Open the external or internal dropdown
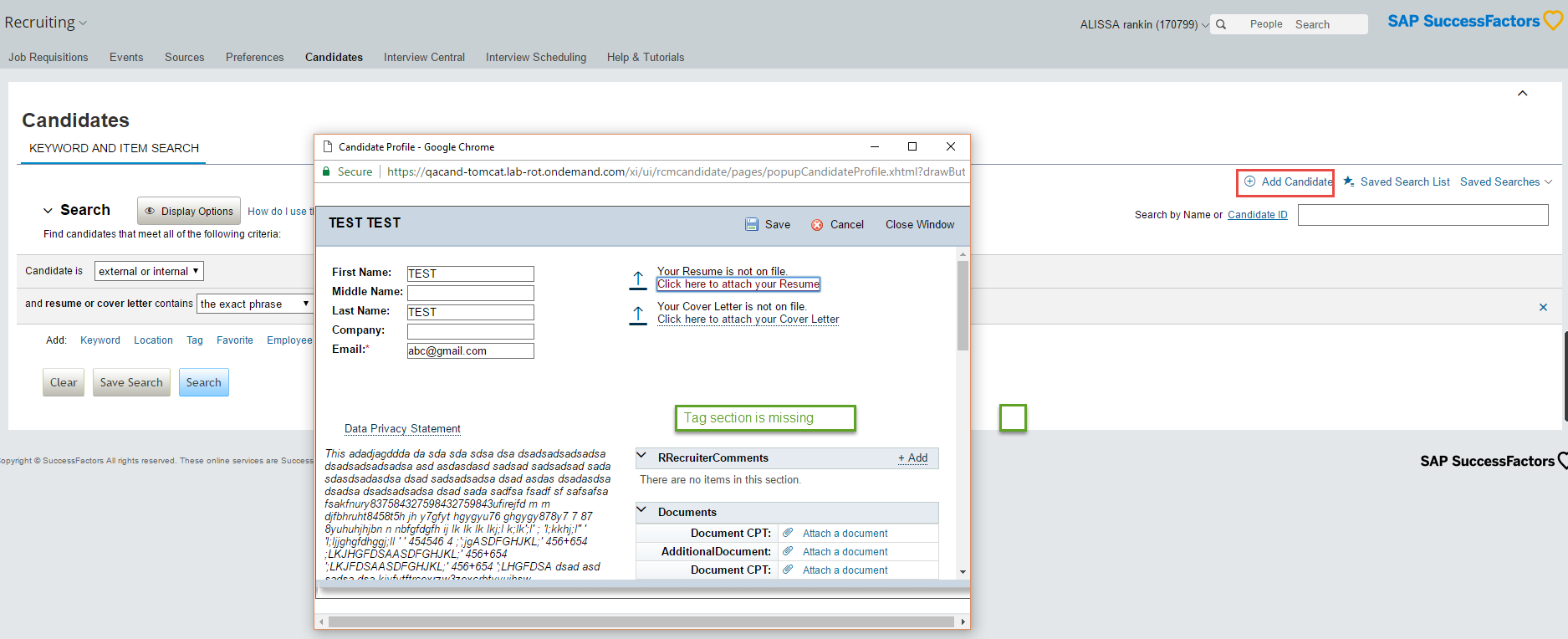Viewport: 1568px width, 639px height. pyautogui.click(x=149, y=271)
